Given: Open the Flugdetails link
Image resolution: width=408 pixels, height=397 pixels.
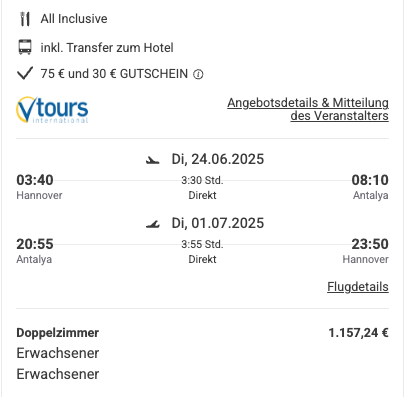Looking at the screenshot, I should click(x=358, y=287).
